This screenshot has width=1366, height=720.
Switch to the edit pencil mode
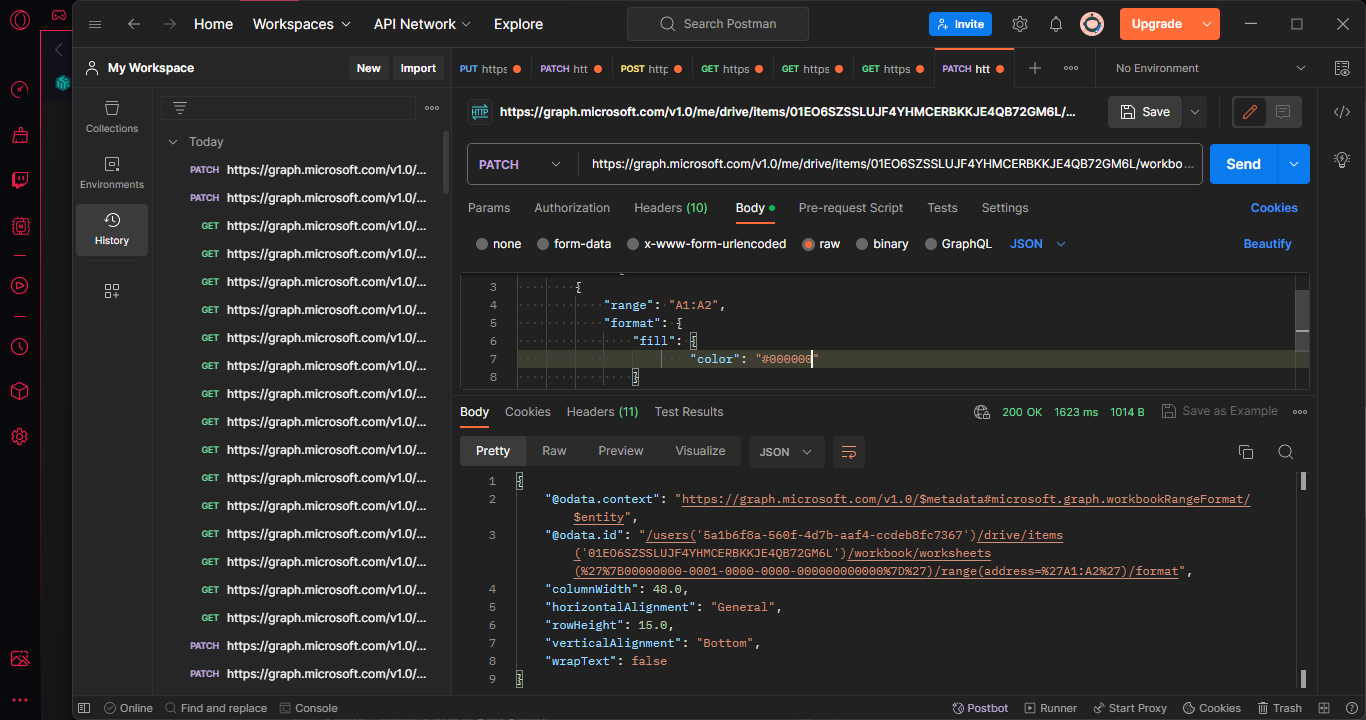coord(1249,112)
